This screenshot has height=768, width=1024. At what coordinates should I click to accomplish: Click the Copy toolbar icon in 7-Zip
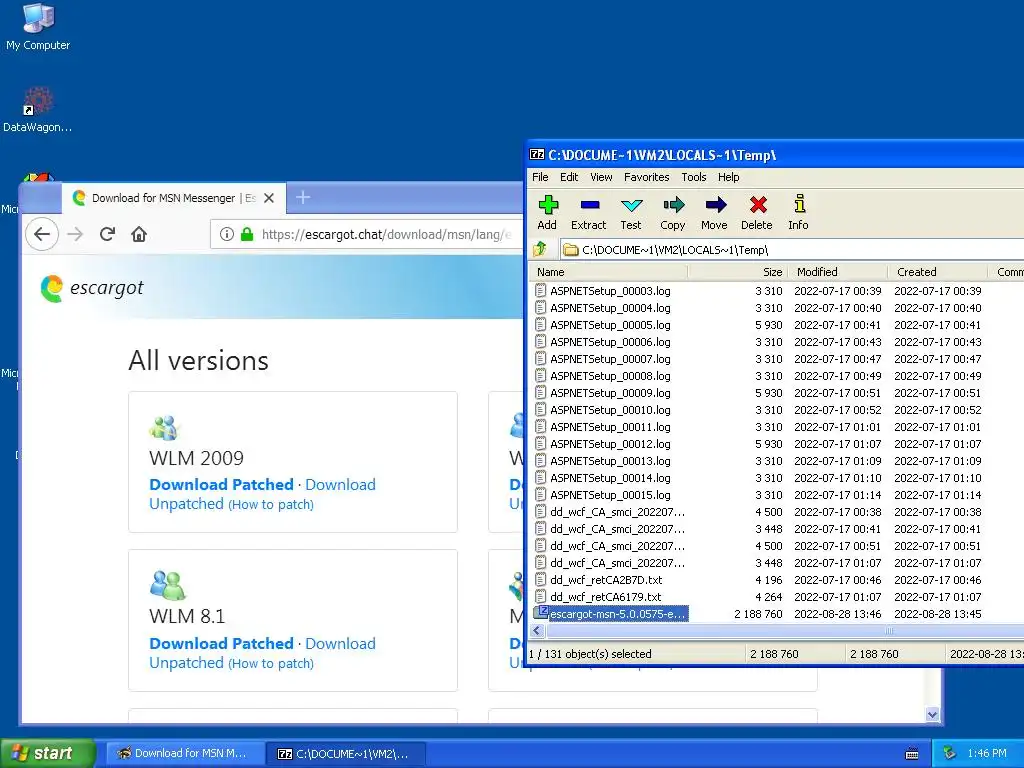[673, 213]
